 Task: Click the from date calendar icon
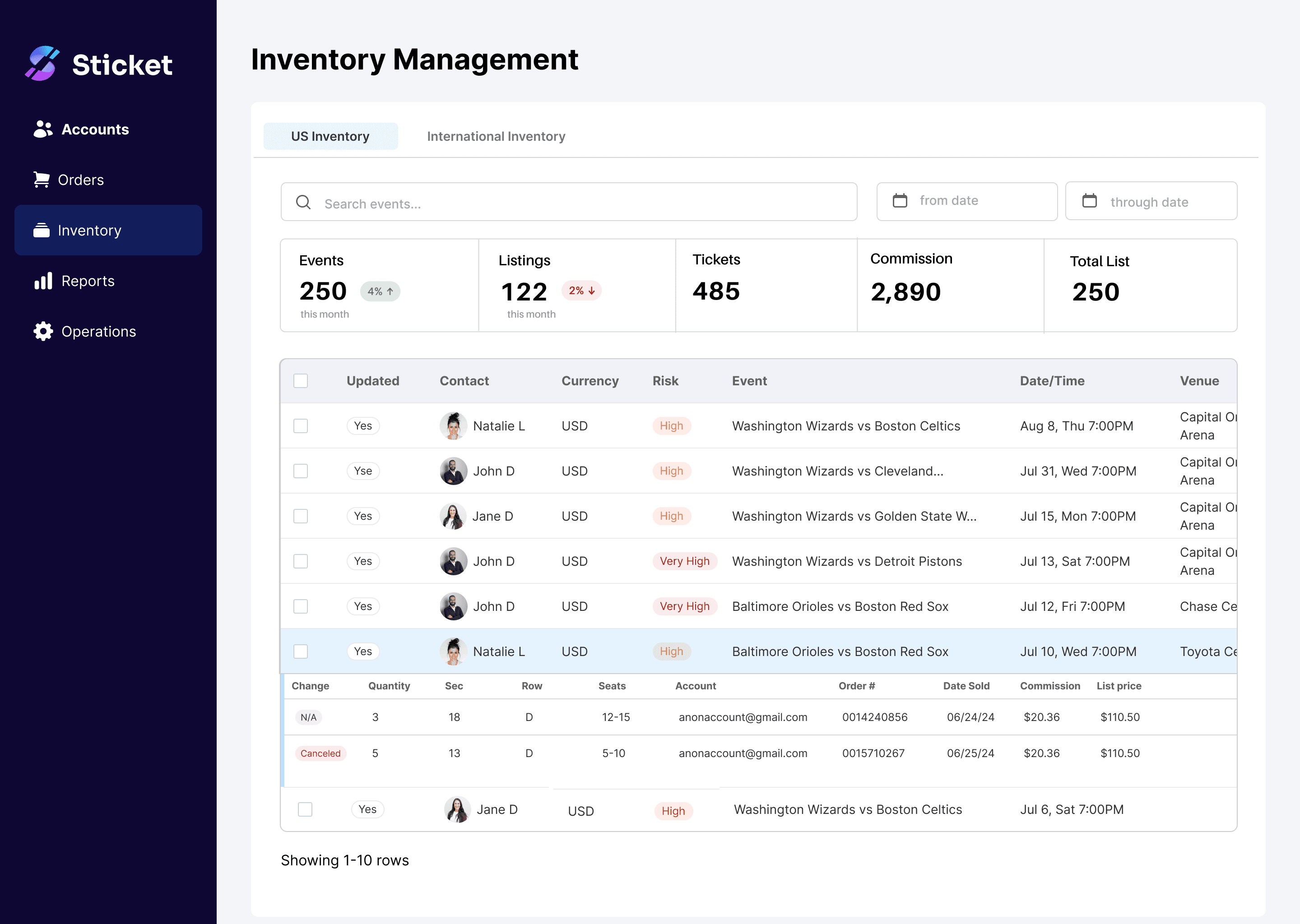(900, 201)
